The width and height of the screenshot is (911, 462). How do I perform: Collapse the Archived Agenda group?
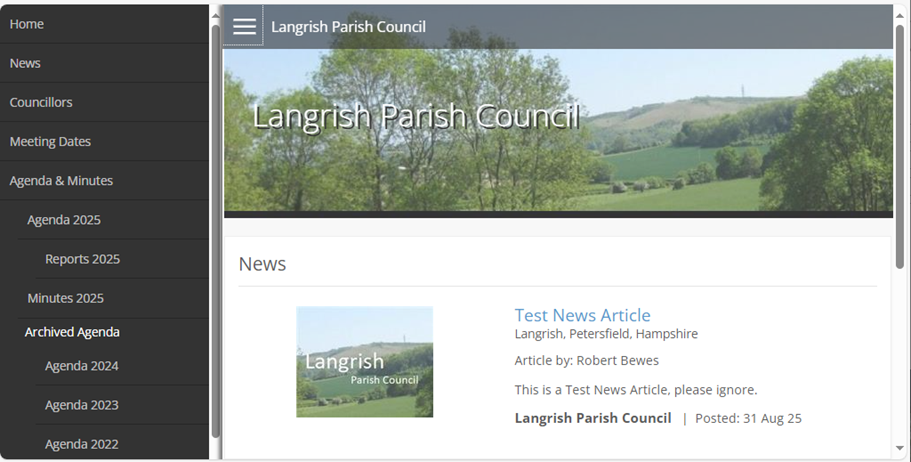click(72, 332)
